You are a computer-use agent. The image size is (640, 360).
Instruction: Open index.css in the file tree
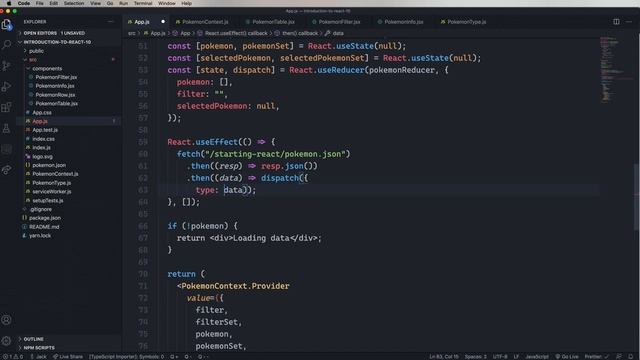(x=43, y=139)
